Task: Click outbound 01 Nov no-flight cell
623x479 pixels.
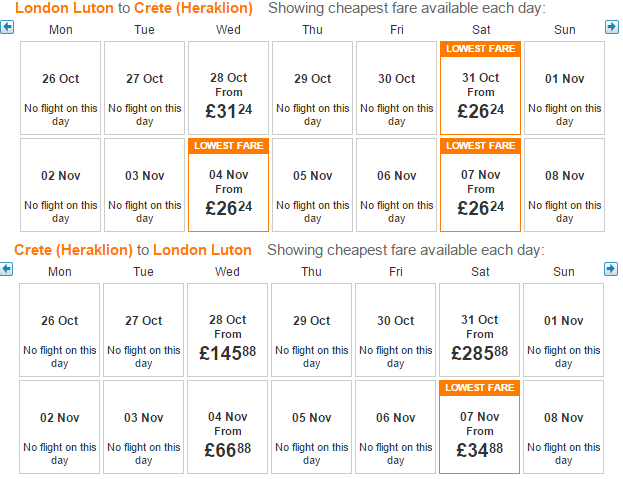Action: tap(564, 88)
